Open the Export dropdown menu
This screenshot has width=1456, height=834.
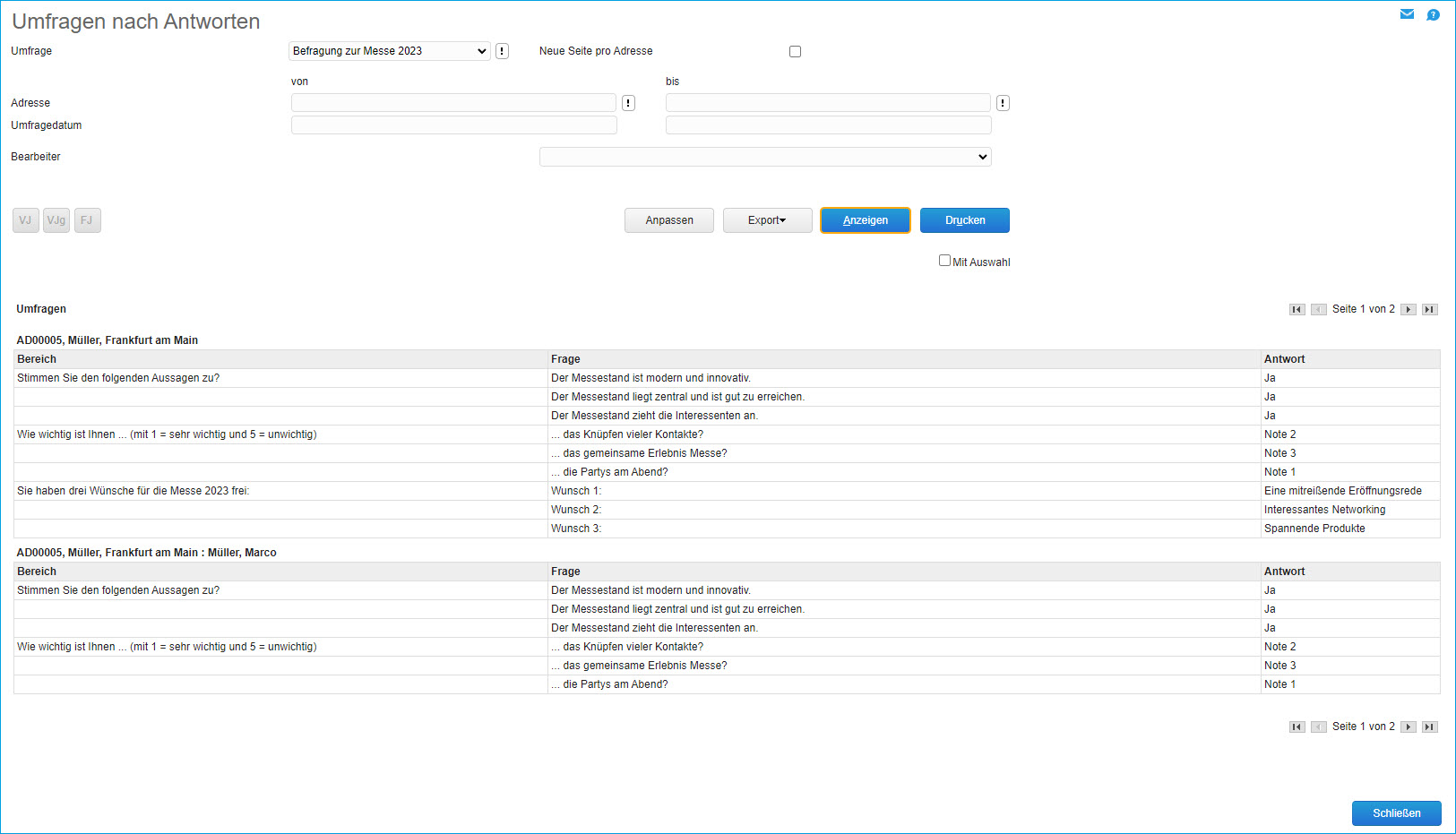pyautogui.click(x=767, y=220)
